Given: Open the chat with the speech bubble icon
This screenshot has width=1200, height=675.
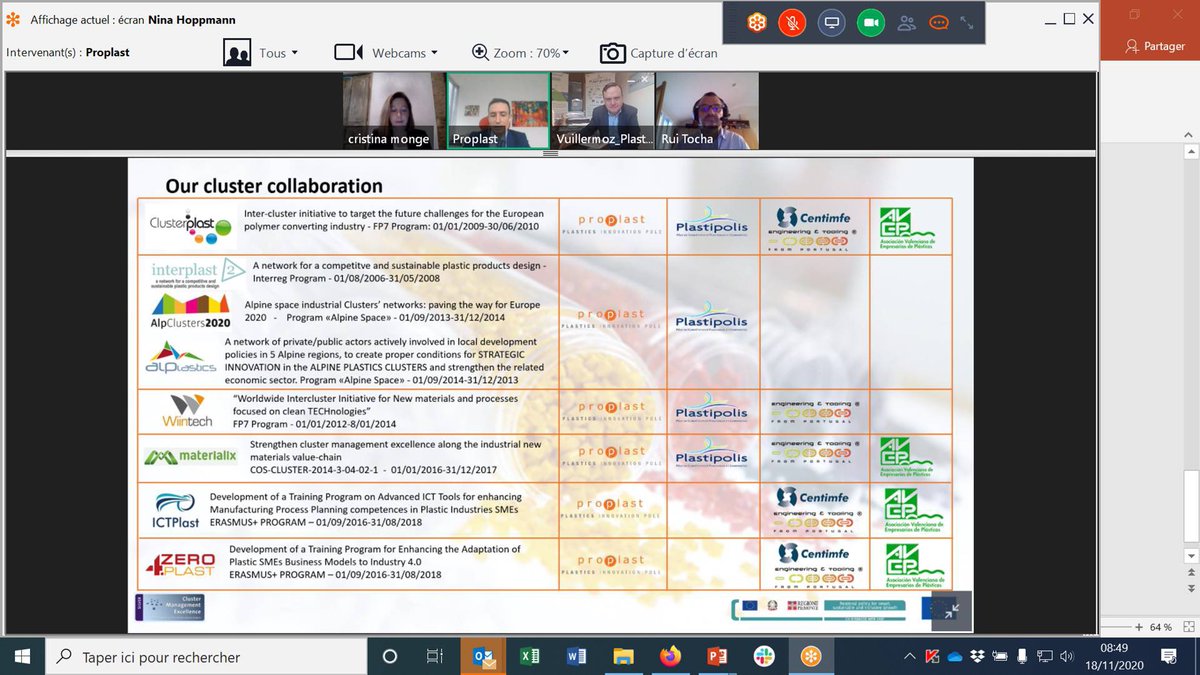Looking at the screenshot, I should (938, 22).
